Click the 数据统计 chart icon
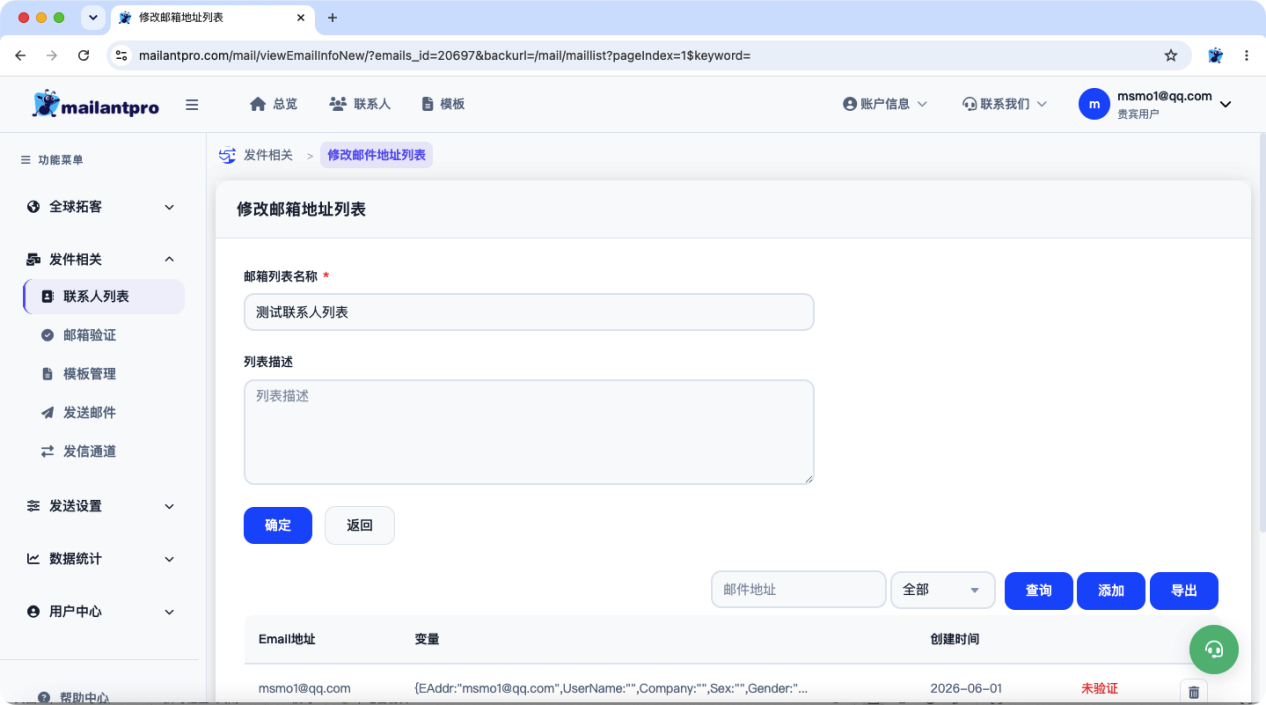Screen dimensions: 1266x705 [33, 559]
